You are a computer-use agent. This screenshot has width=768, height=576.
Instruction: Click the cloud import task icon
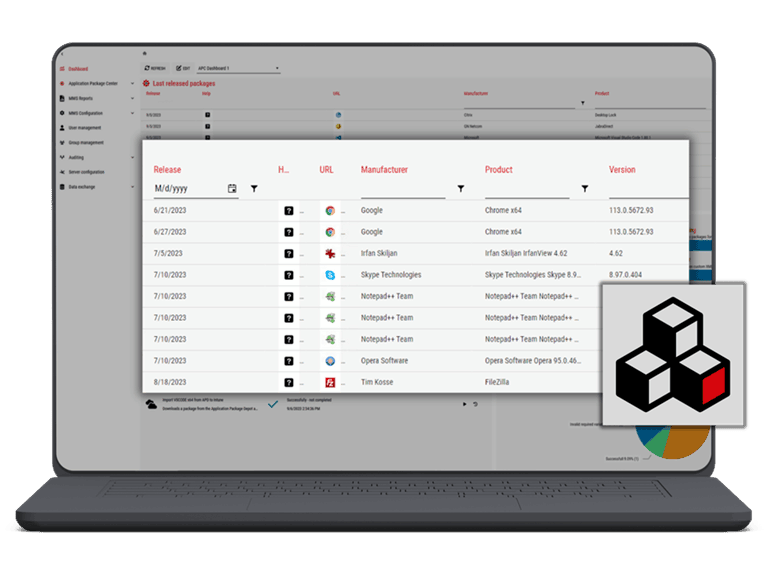coord(151,404)
